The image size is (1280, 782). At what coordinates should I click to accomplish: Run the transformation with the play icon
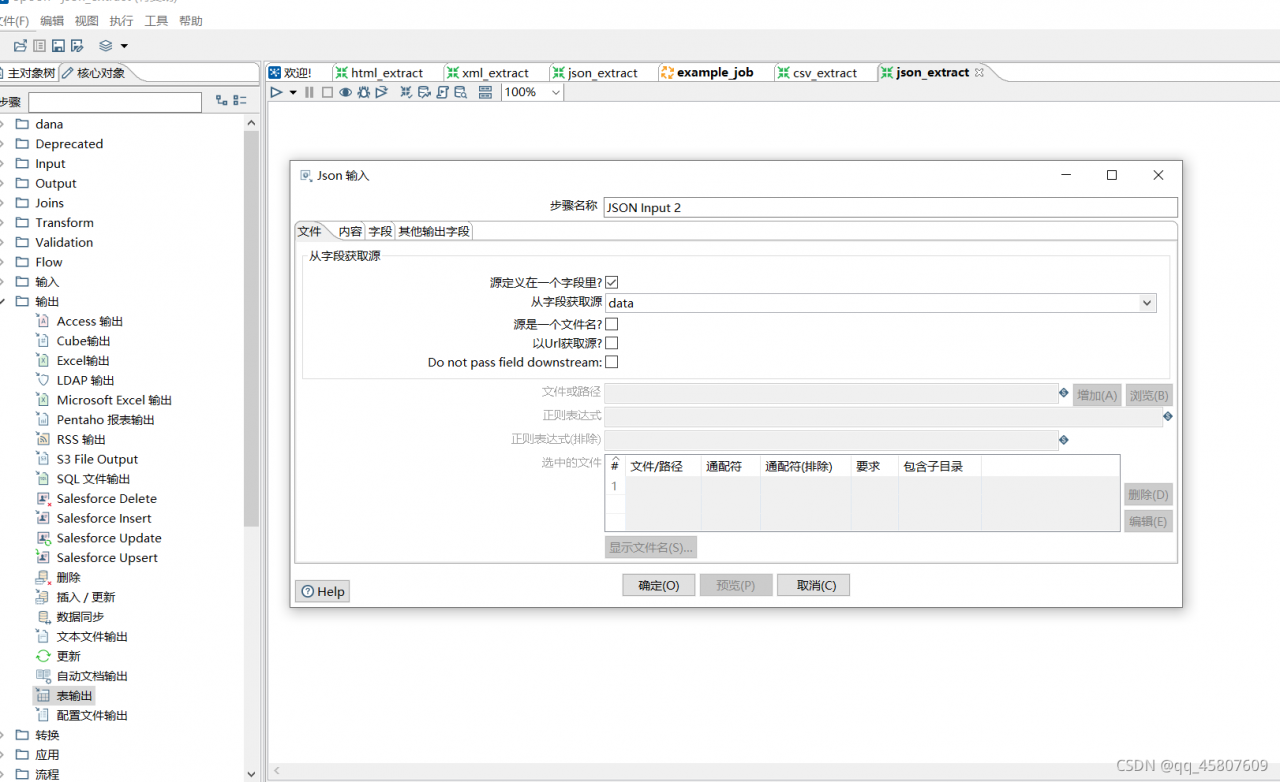click(277, 92)
